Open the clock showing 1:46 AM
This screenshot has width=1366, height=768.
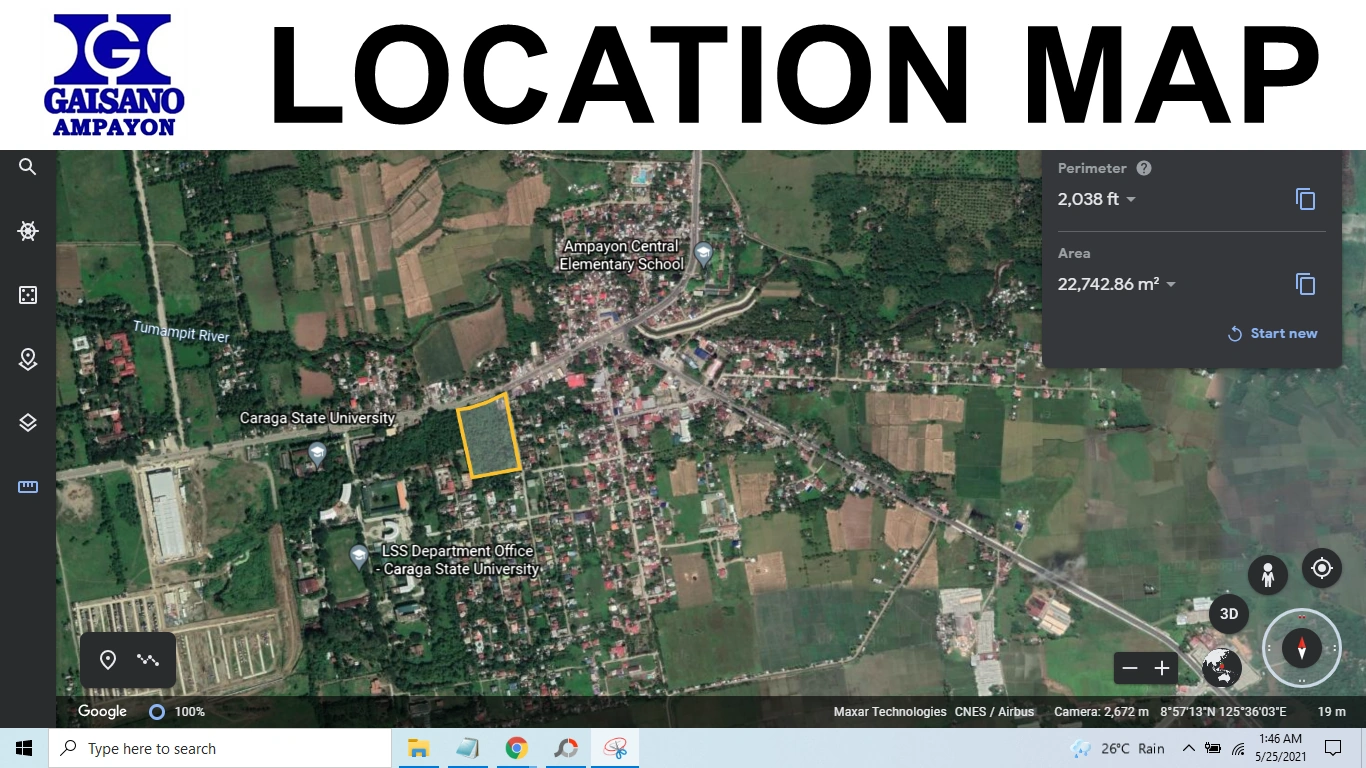[1281, 748]
